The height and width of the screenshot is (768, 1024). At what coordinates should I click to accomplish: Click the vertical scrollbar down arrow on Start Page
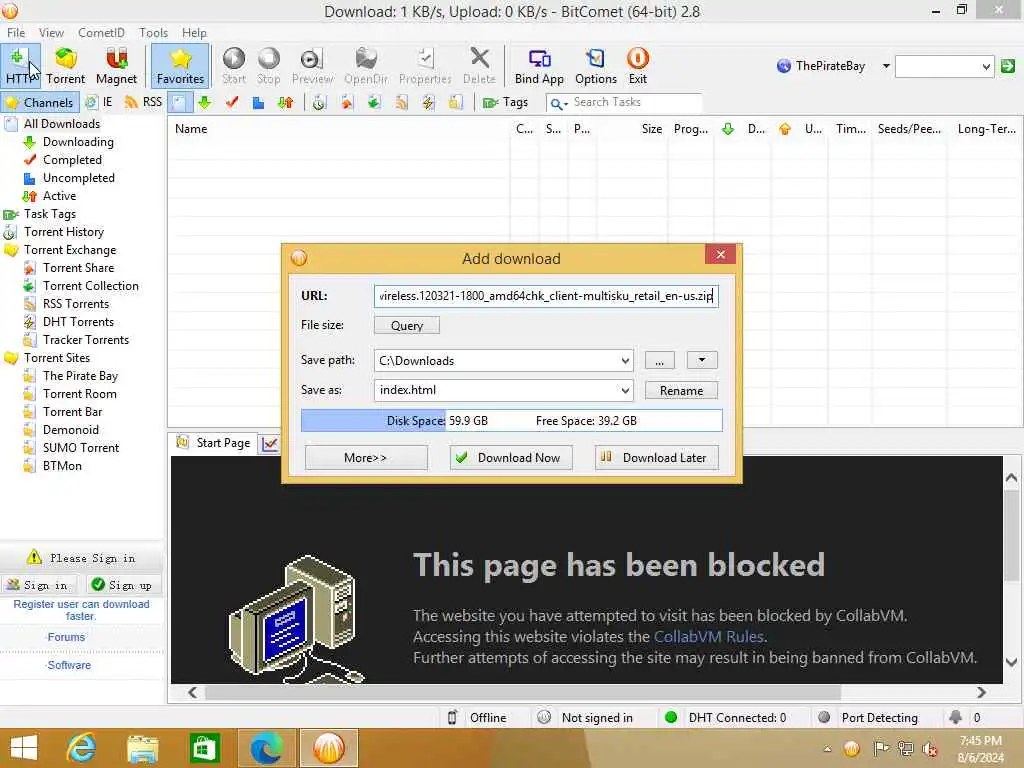click(1011, 663)
